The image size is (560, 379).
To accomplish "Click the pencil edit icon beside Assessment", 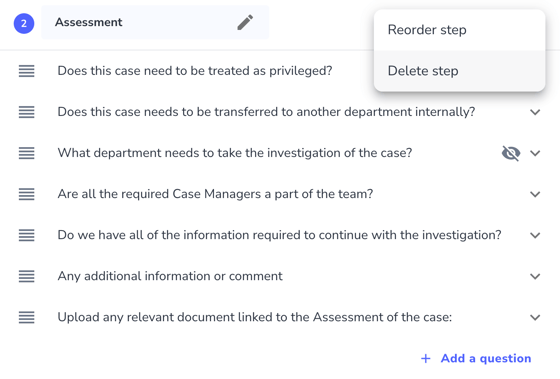I will pos(245,22).
